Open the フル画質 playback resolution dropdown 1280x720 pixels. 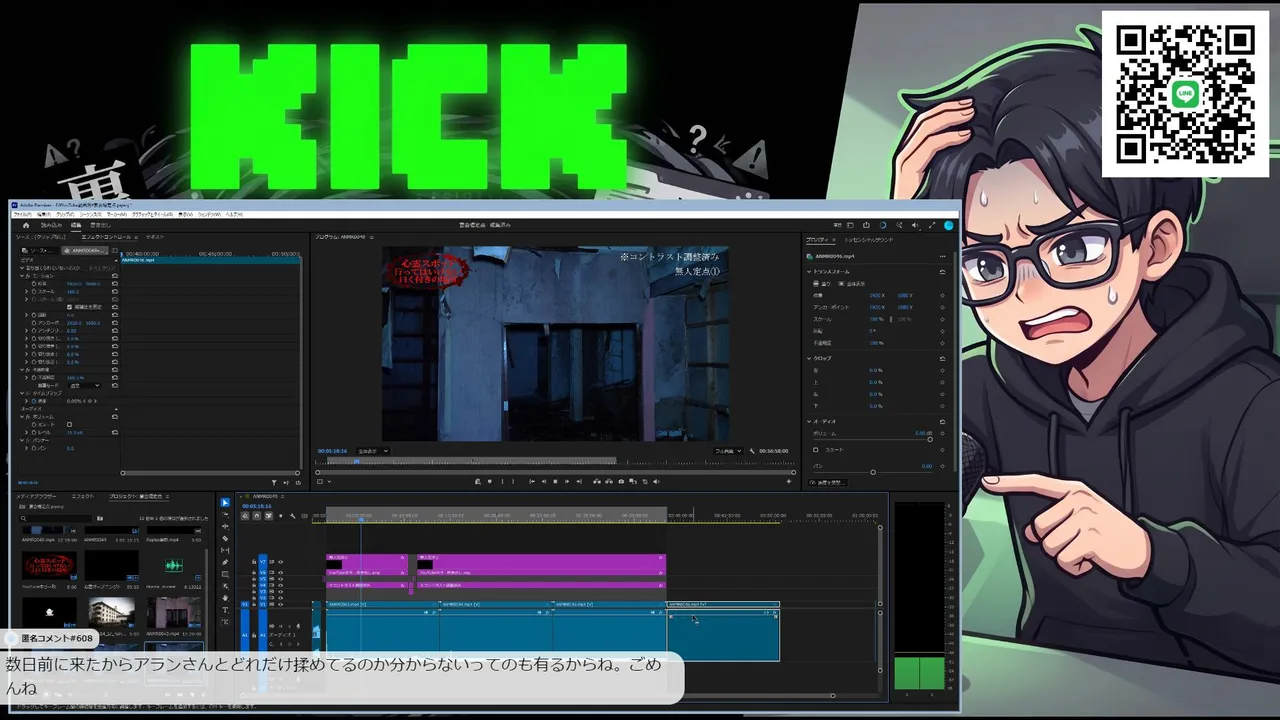click(x=727, y=451)
